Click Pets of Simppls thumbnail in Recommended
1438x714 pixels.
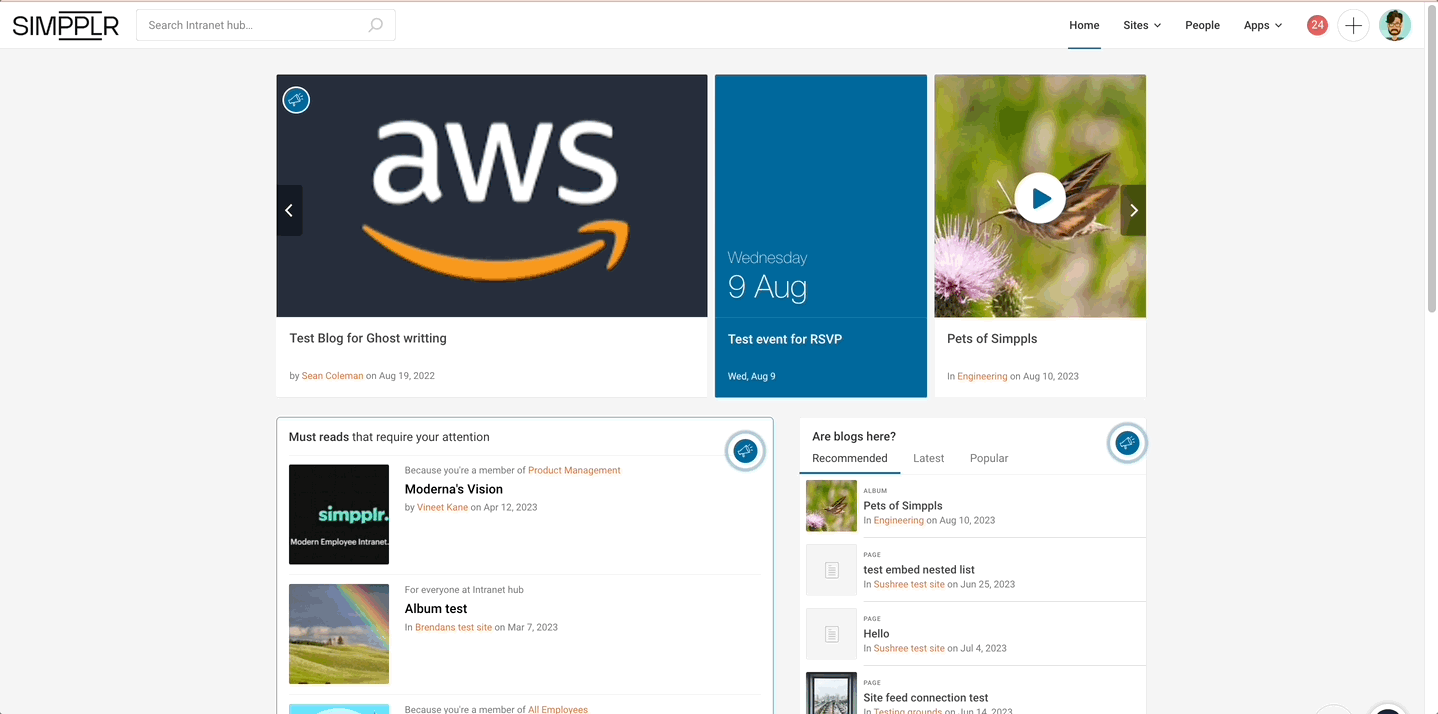tap(831, 505)
